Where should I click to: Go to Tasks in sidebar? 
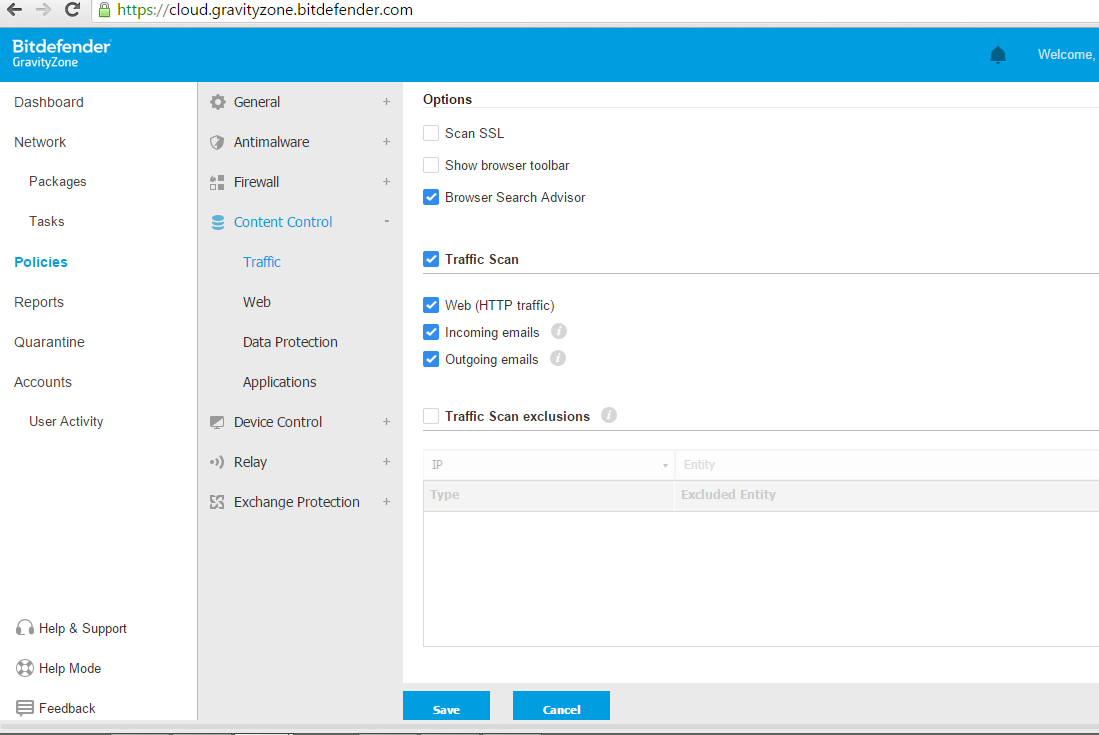click(46, 221)
